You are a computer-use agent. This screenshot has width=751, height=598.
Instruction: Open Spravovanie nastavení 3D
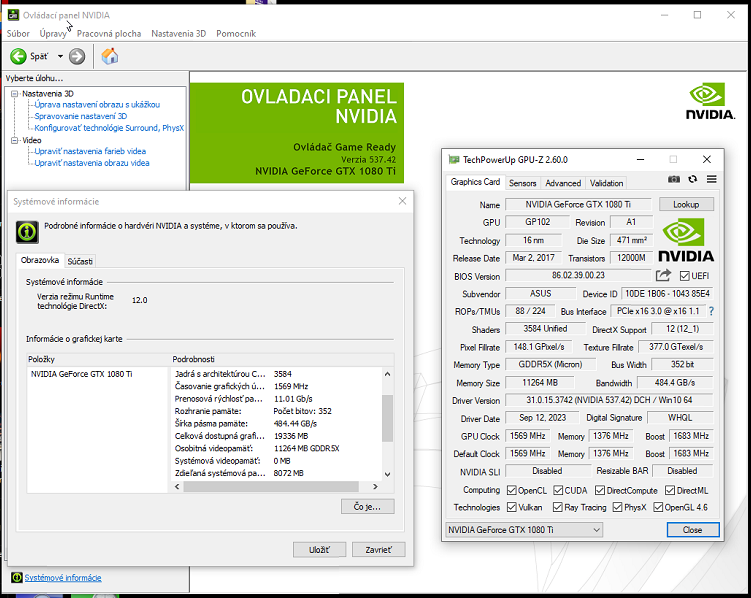point(80,116)
